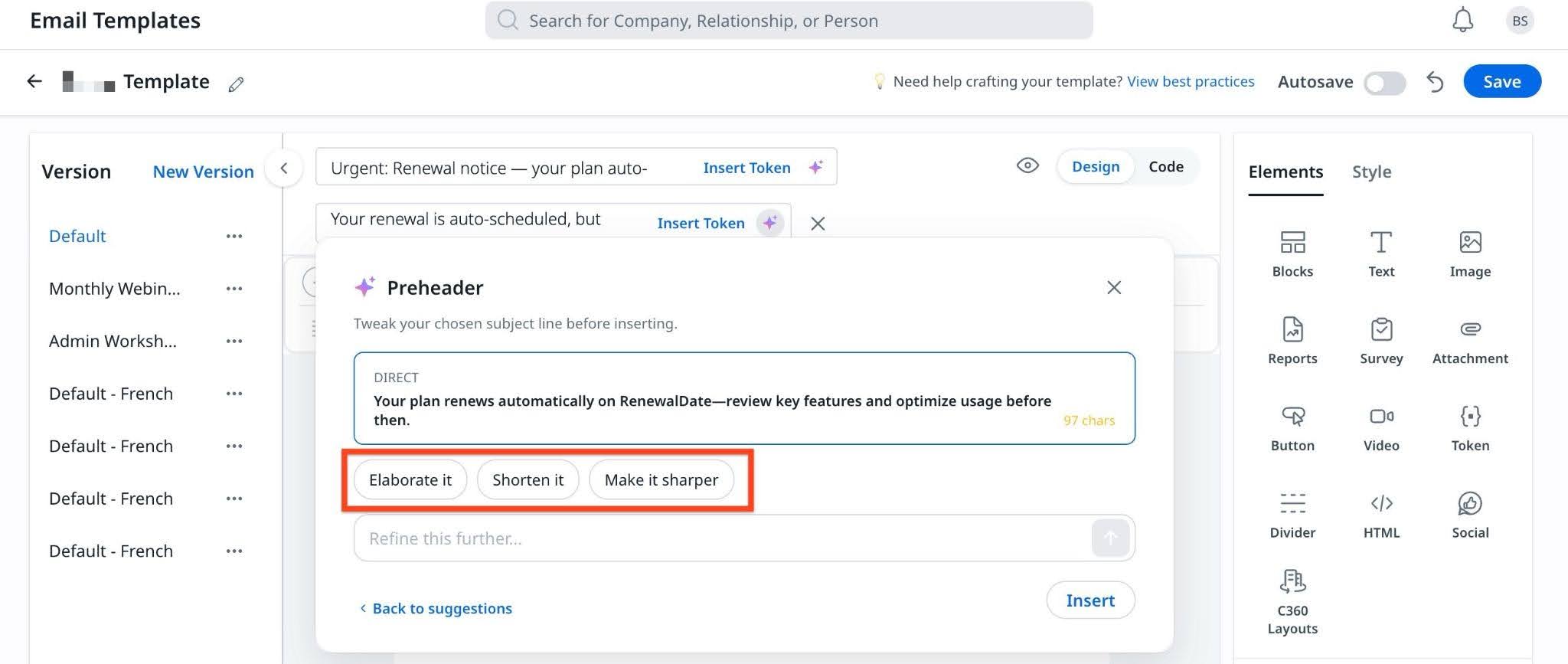Remove the preheader with the X icon
Image resolution: width=1568 pixels, height=664 pixels.
pos(818,224)
